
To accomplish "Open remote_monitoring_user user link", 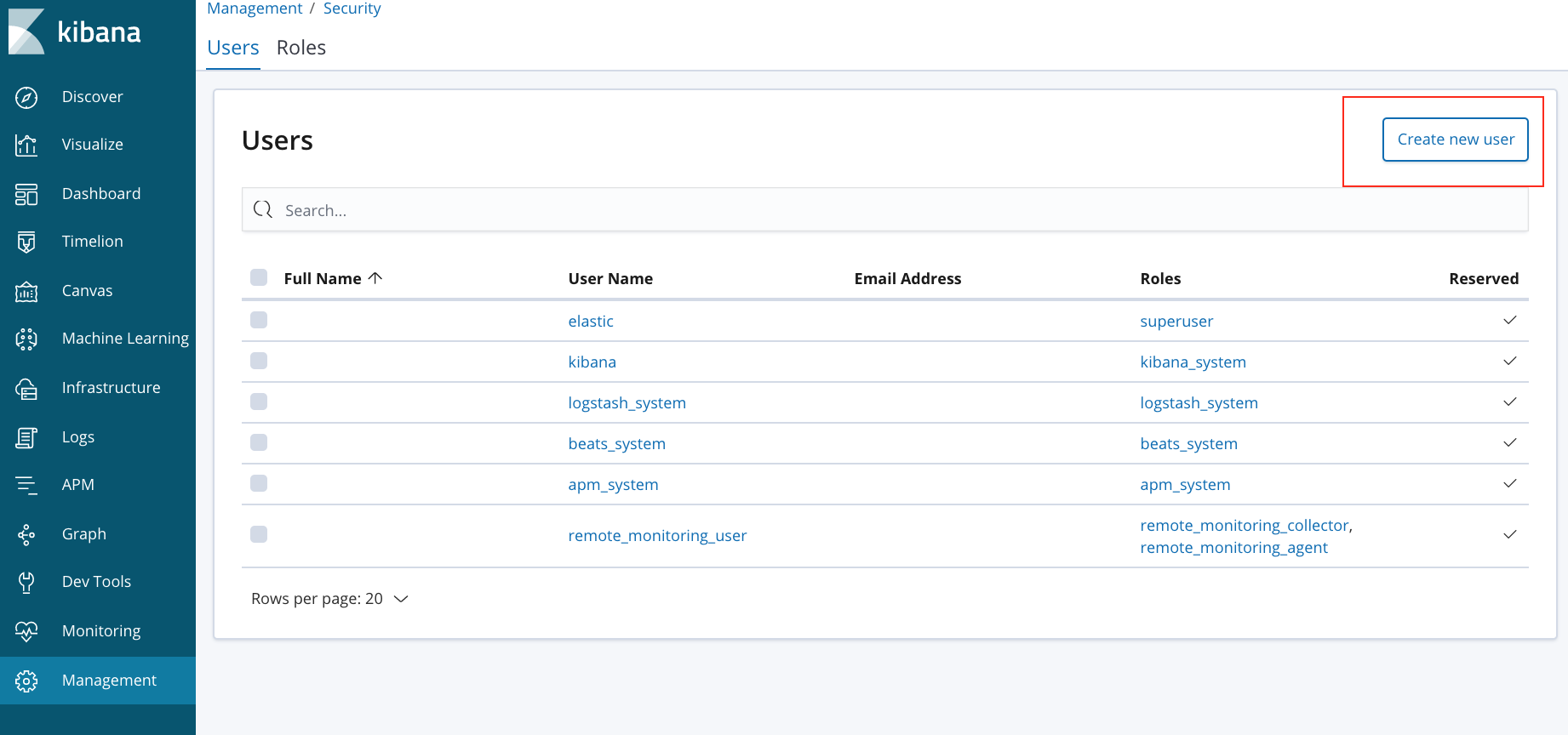I will coord(657,536).
